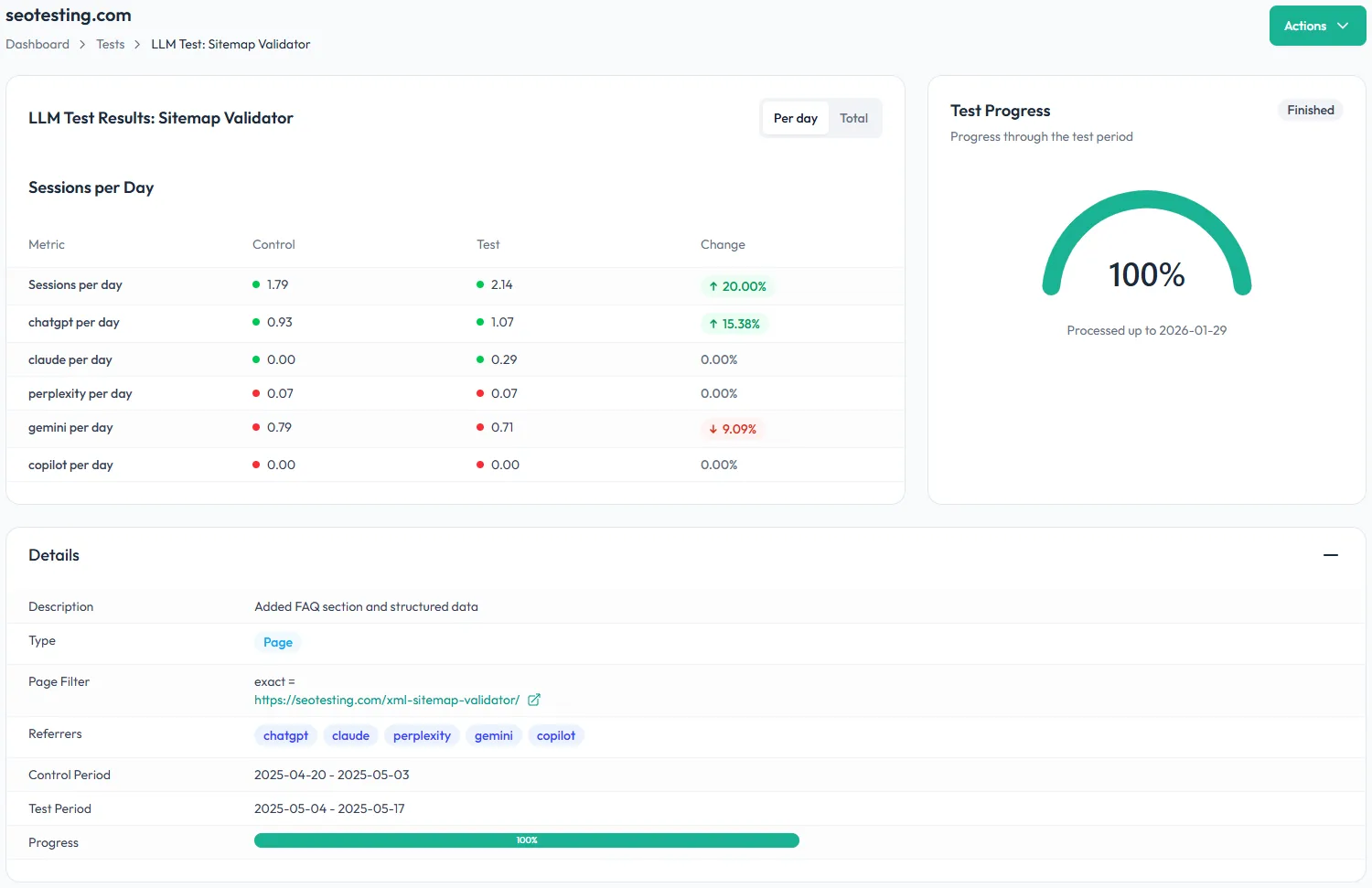This screenshot has width=1372, height=888.
Task: Open the Actions dropdown menu
Action: 1316,26
